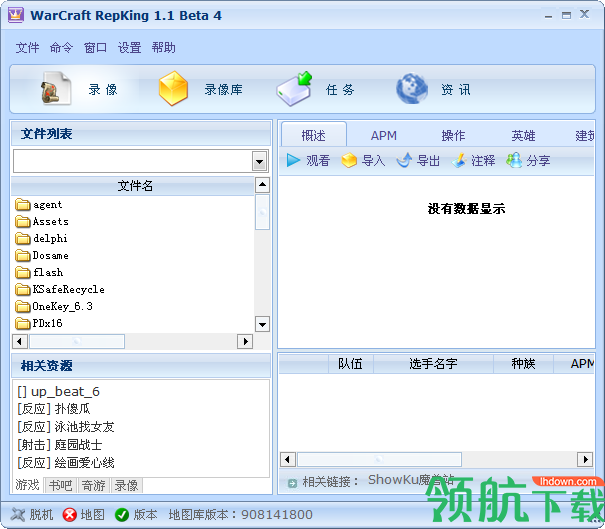The width and height of the screenshot is (605, 529).
Task: Click the file list scroll left arrow
Action: (20, 341)
